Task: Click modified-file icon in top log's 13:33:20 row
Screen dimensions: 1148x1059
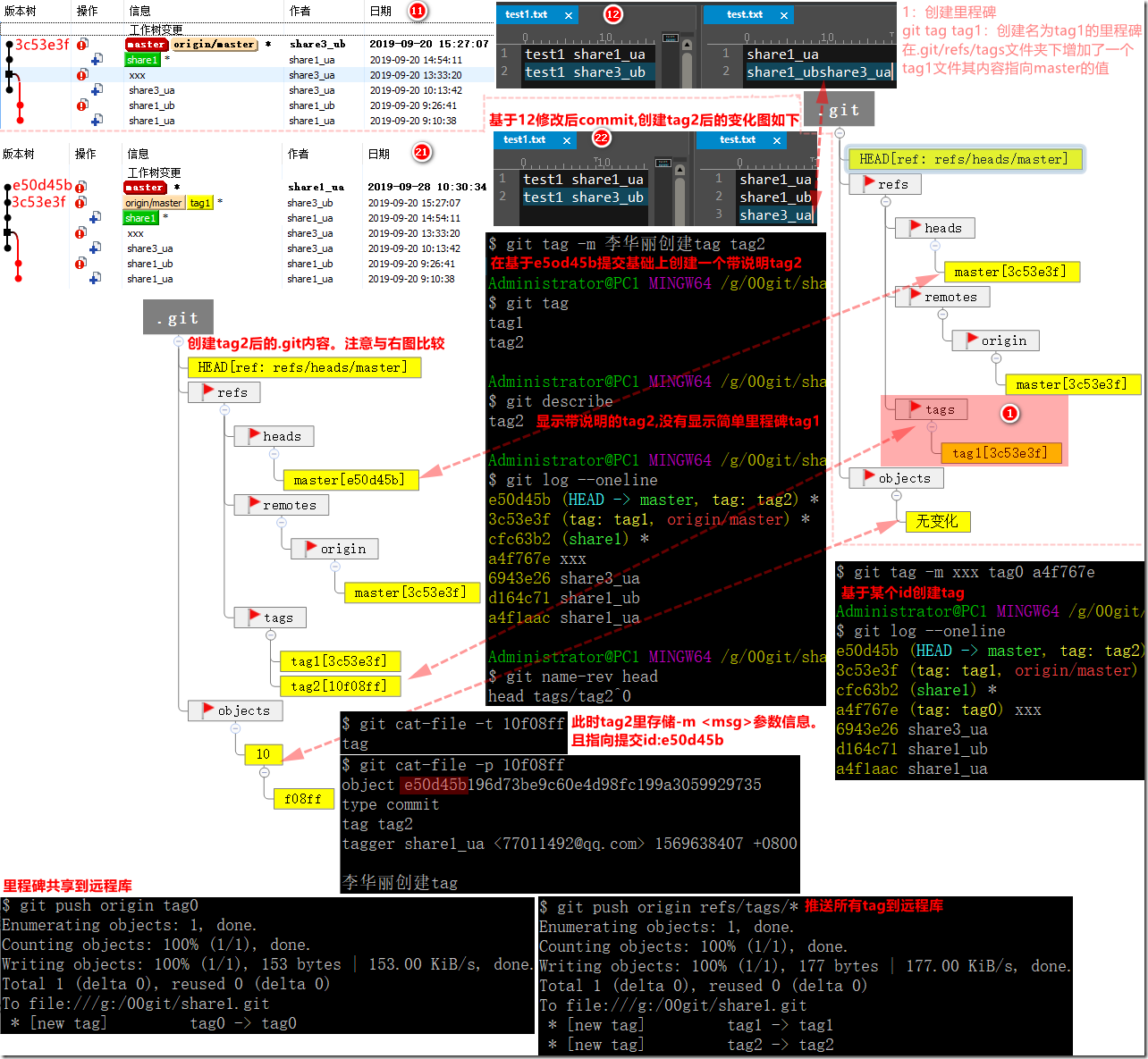Action: point(82,75)
